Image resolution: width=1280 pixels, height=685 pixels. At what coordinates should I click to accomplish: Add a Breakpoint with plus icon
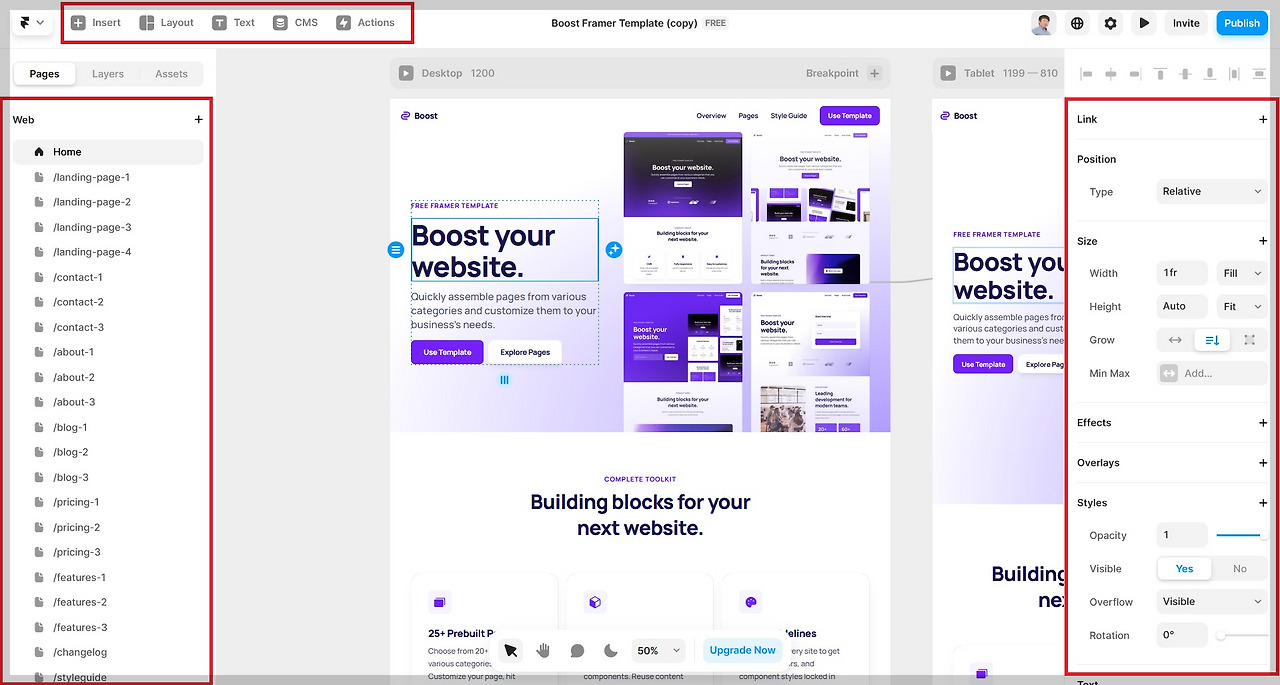pyautogui.click(x=874, y=73)
